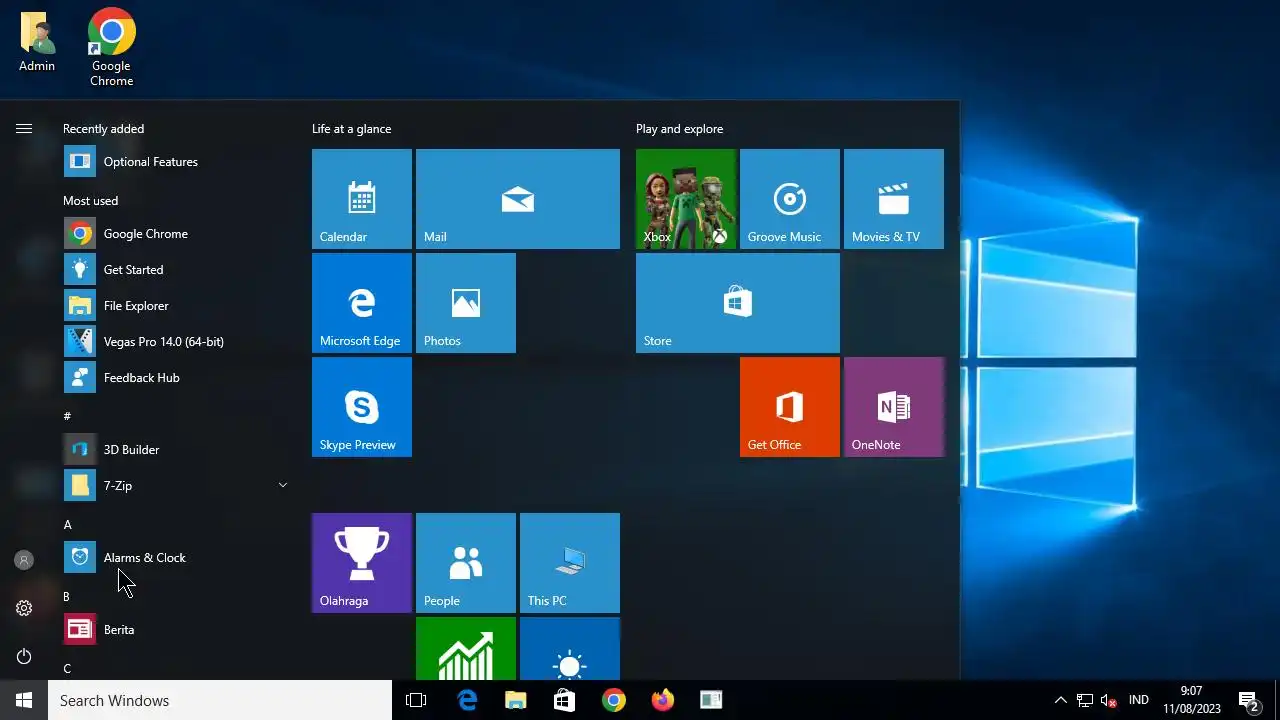Viewport: 1280px width, 720px height.
Task: Open Task View on taskbar
Action: tap(416, 700)
